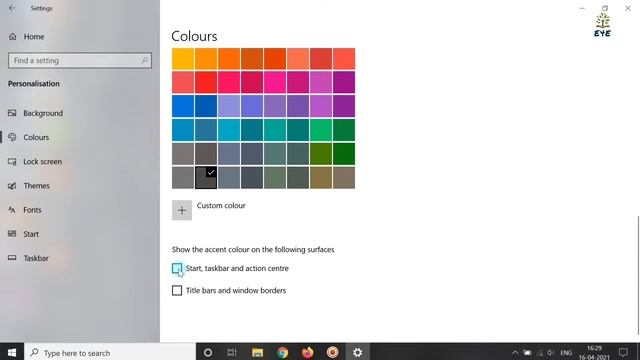Click the Taskbar icon in sidebar
640x360 pixels.
[12, 258]
